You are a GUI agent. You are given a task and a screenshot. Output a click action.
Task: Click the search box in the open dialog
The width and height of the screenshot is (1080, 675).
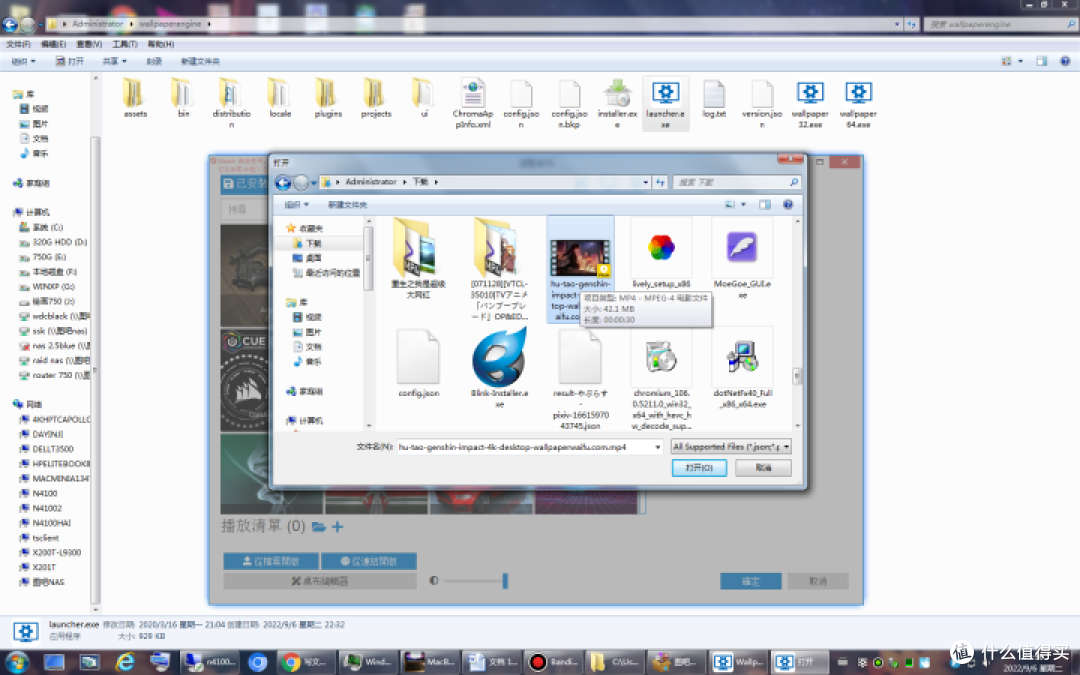pos(736,183)
